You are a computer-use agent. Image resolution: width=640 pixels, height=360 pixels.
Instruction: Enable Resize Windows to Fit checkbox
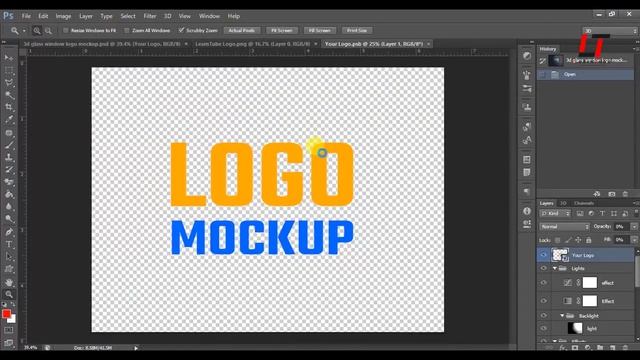[65, 31]
